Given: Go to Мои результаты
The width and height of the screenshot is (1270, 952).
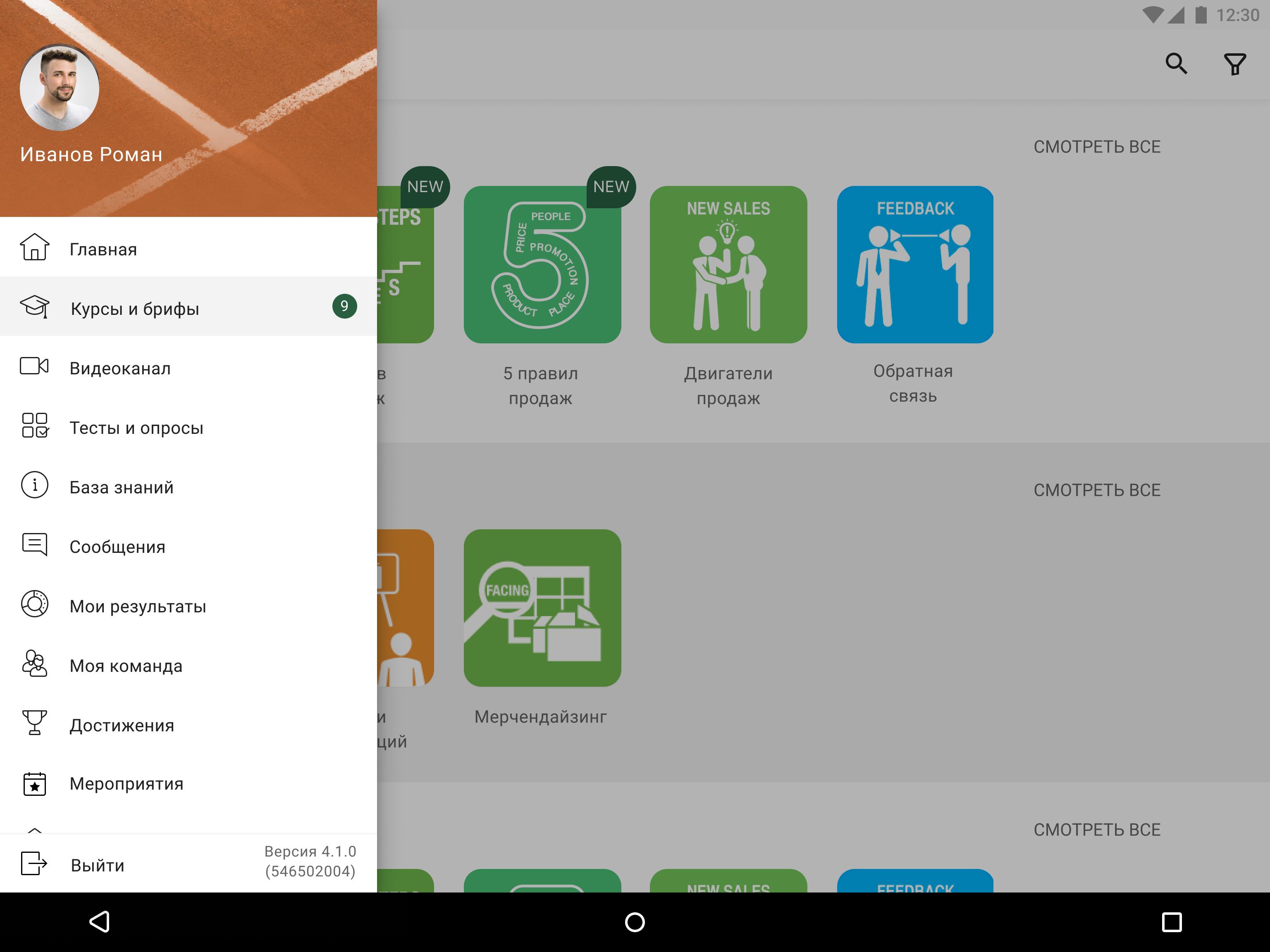Looking at the screenshot, I should pyautogui.click(x=138, y=607).
